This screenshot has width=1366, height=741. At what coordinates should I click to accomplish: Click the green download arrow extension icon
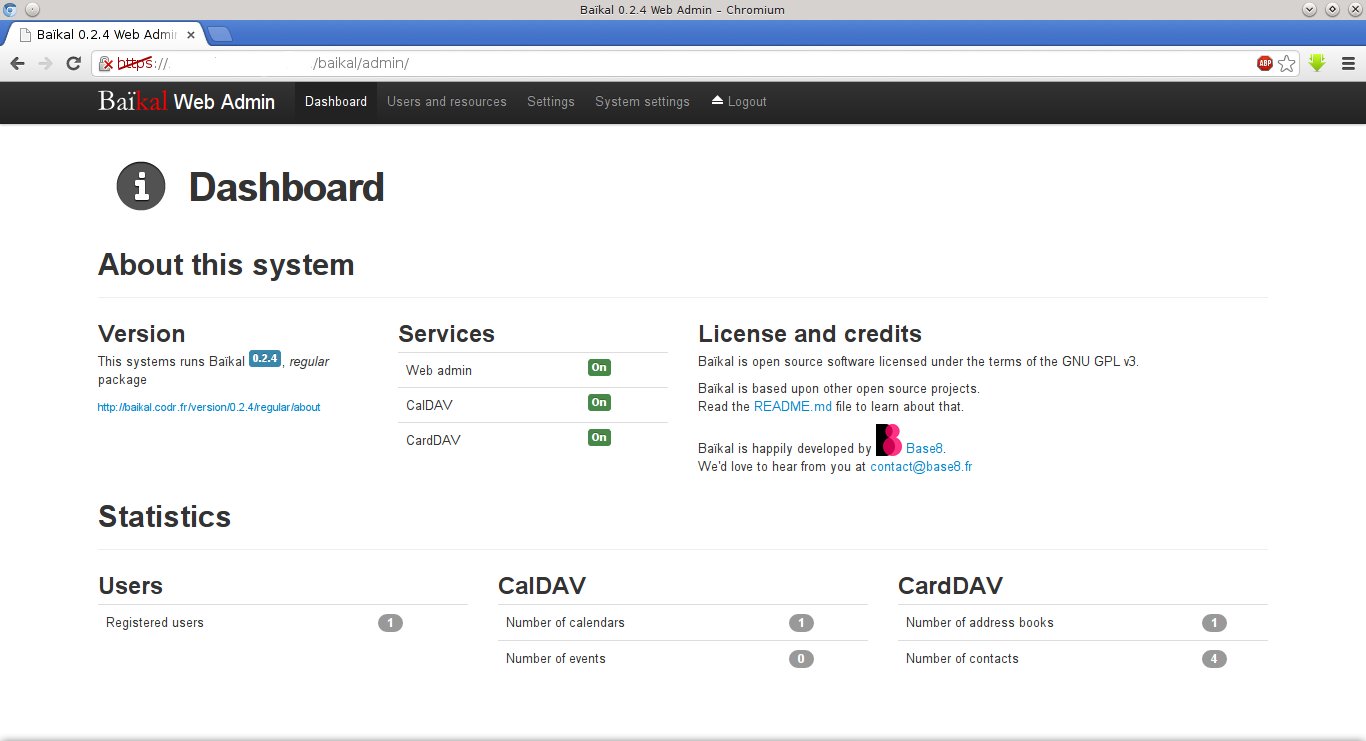(x=1317, y=63)
